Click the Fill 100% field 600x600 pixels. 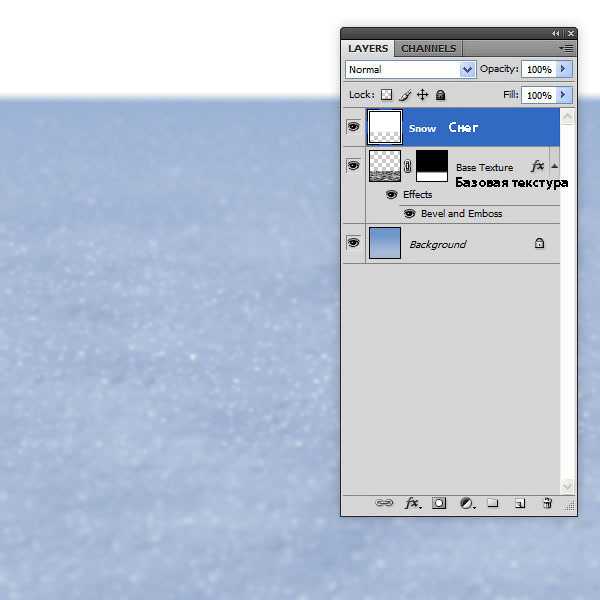coord(539,95)
